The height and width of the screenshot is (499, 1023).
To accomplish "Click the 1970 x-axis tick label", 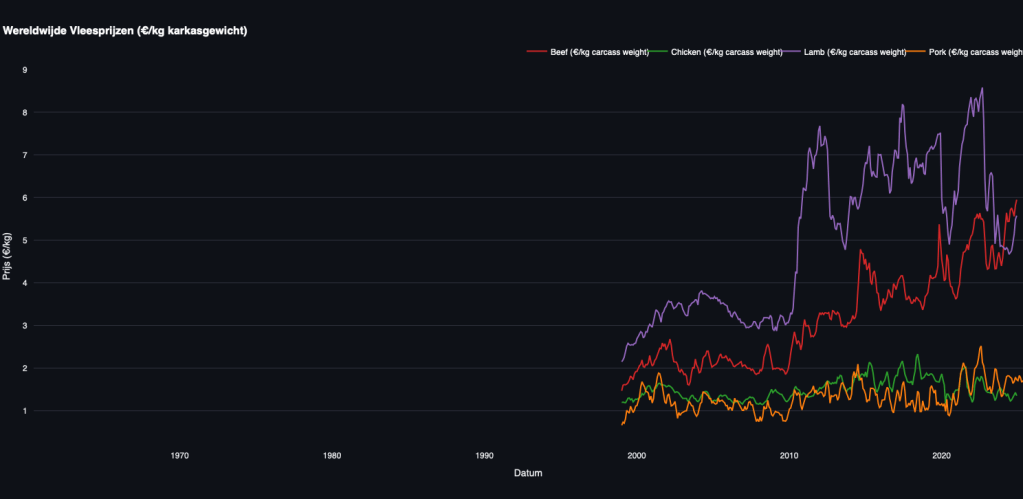I will point(180,455).
